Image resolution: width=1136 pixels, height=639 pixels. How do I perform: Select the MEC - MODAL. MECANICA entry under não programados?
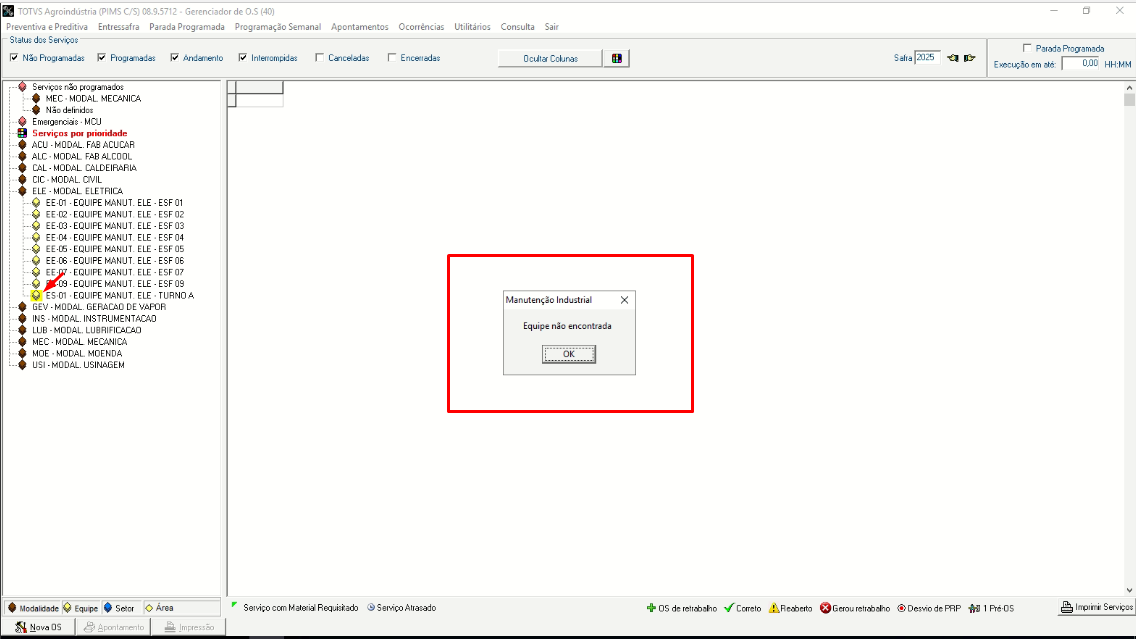click(93, 99)
